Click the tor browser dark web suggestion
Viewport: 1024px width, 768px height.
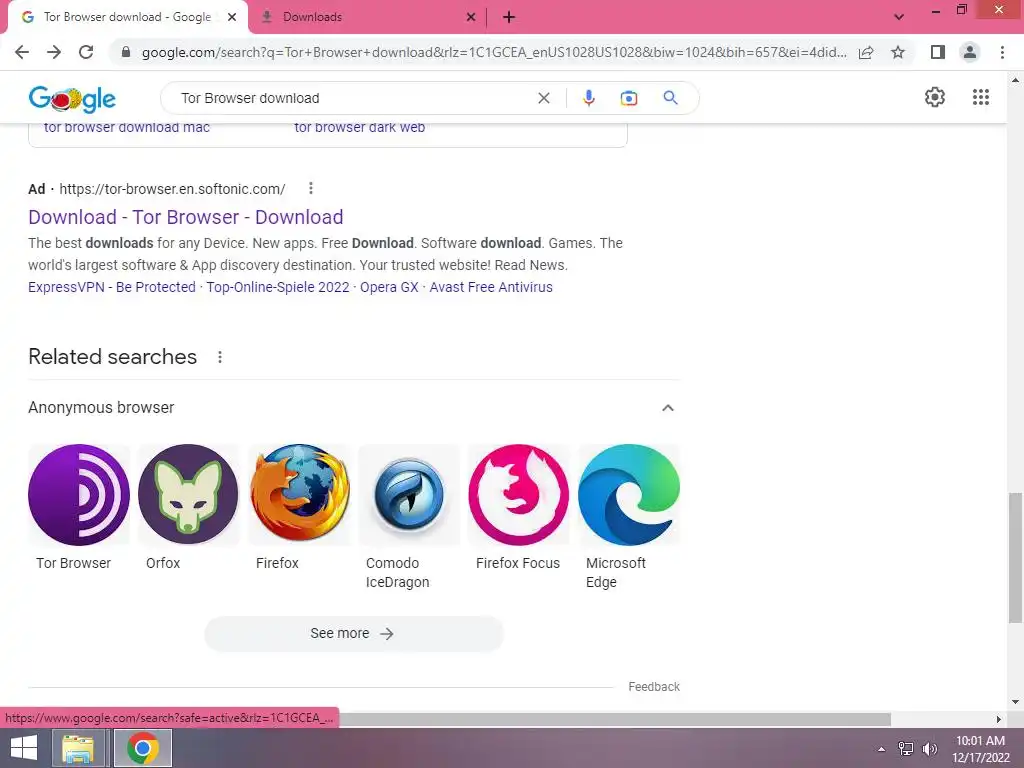360,128
